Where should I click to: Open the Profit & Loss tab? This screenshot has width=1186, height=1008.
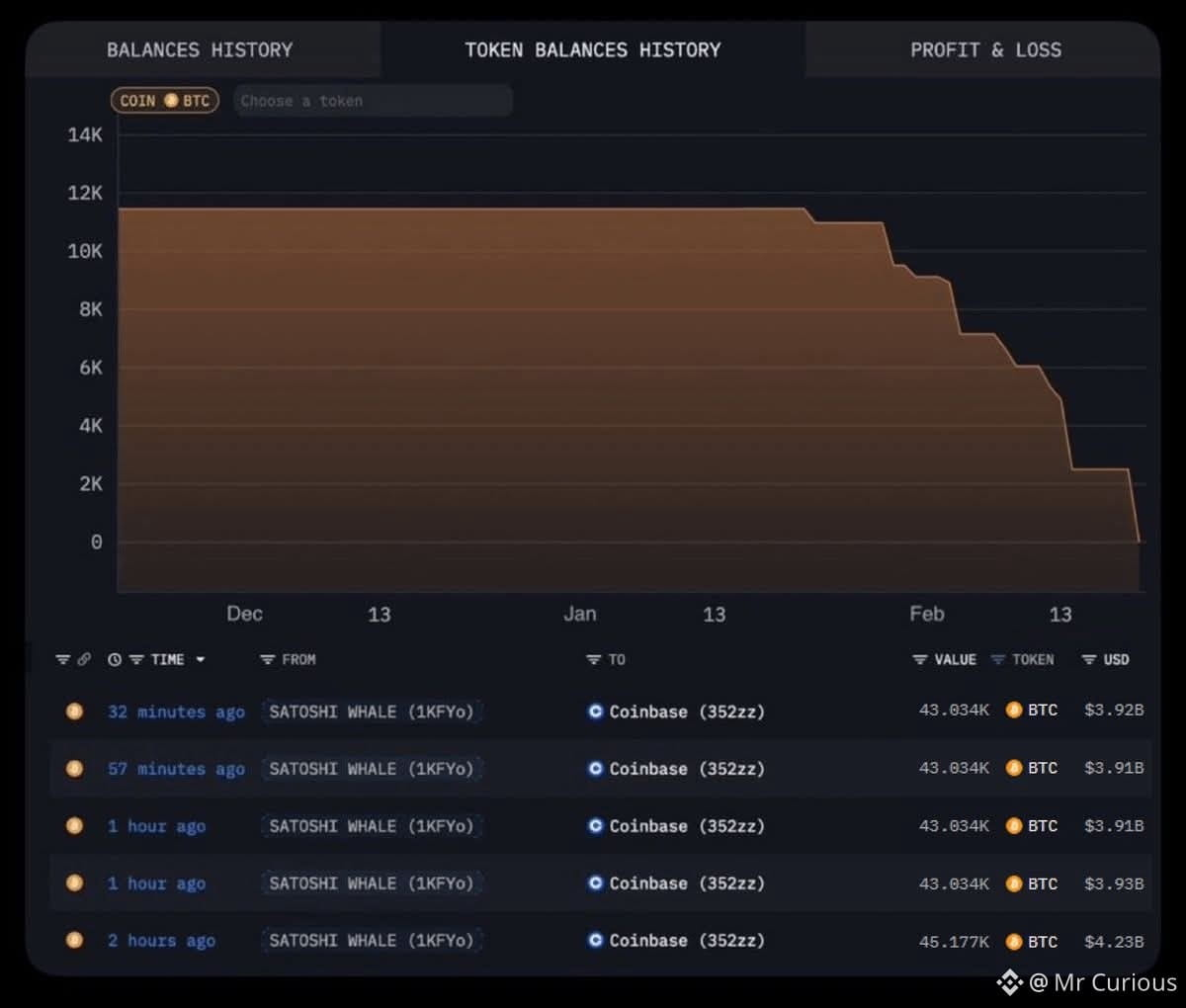985,49
